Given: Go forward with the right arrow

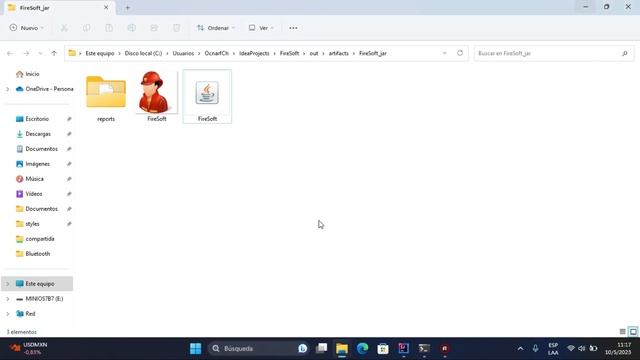Looking at the screenshot, I should (26, 53).
